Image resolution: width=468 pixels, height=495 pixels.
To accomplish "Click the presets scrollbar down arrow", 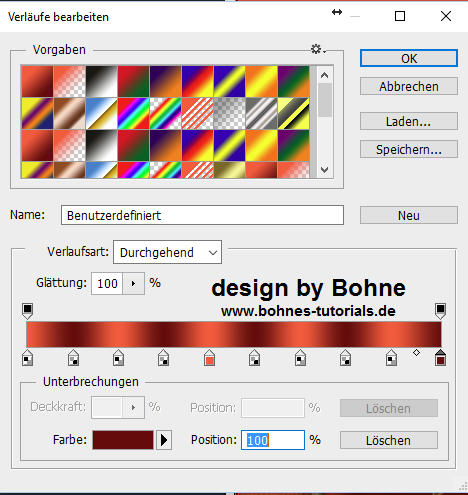I will point(324,170).
